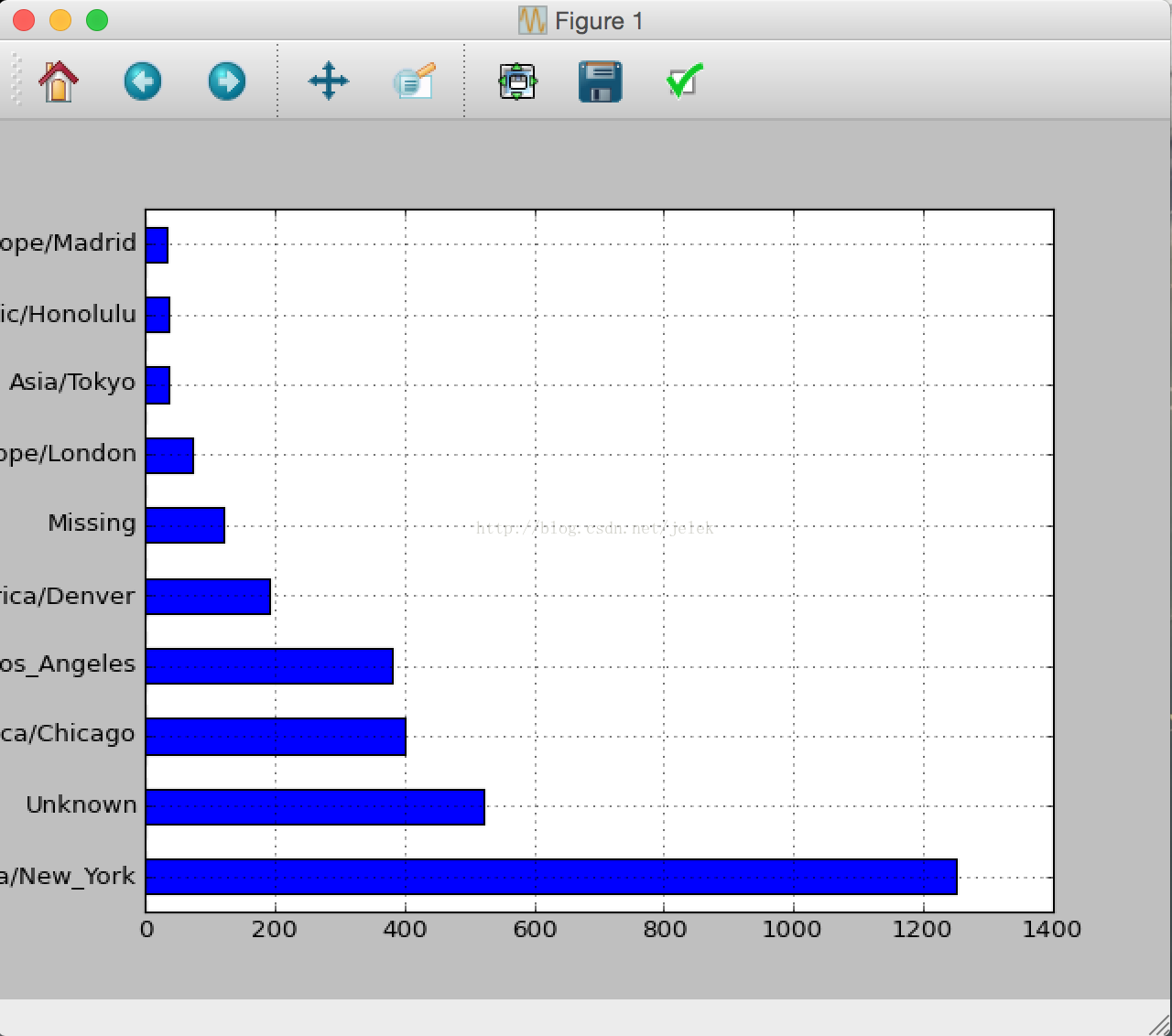Click the Unknown bar in the chart
Viewport: 1172px width, 1036px height.
pyautogui.click(x=315, y=806)
